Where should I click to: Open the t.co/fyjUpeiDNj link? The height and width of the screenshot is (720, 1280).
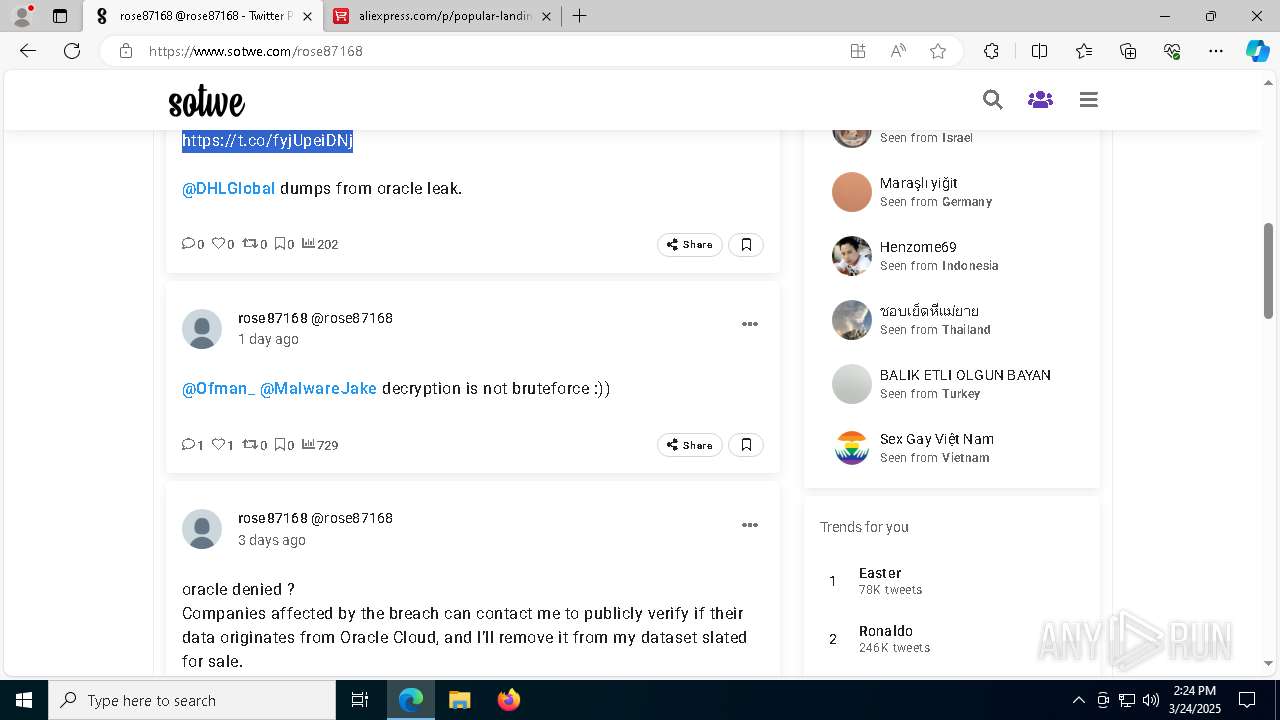pyautogui.click(x=267, y=141)
